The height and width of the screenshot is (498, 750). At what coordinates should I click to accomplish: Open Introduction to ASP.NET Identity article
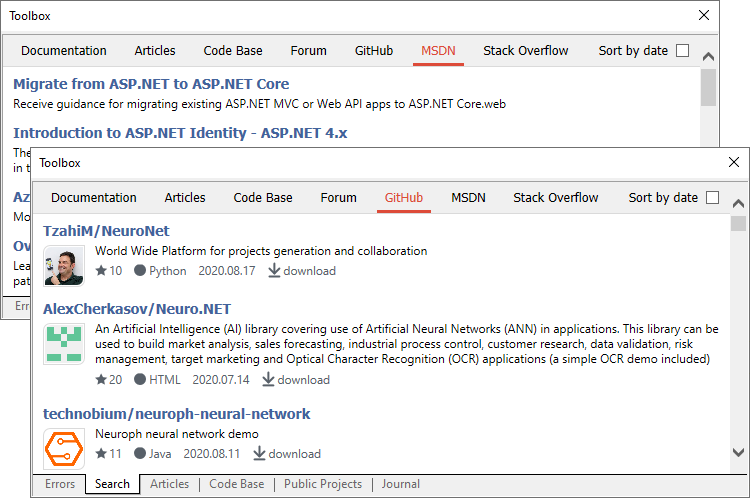[x=180, y=133]
